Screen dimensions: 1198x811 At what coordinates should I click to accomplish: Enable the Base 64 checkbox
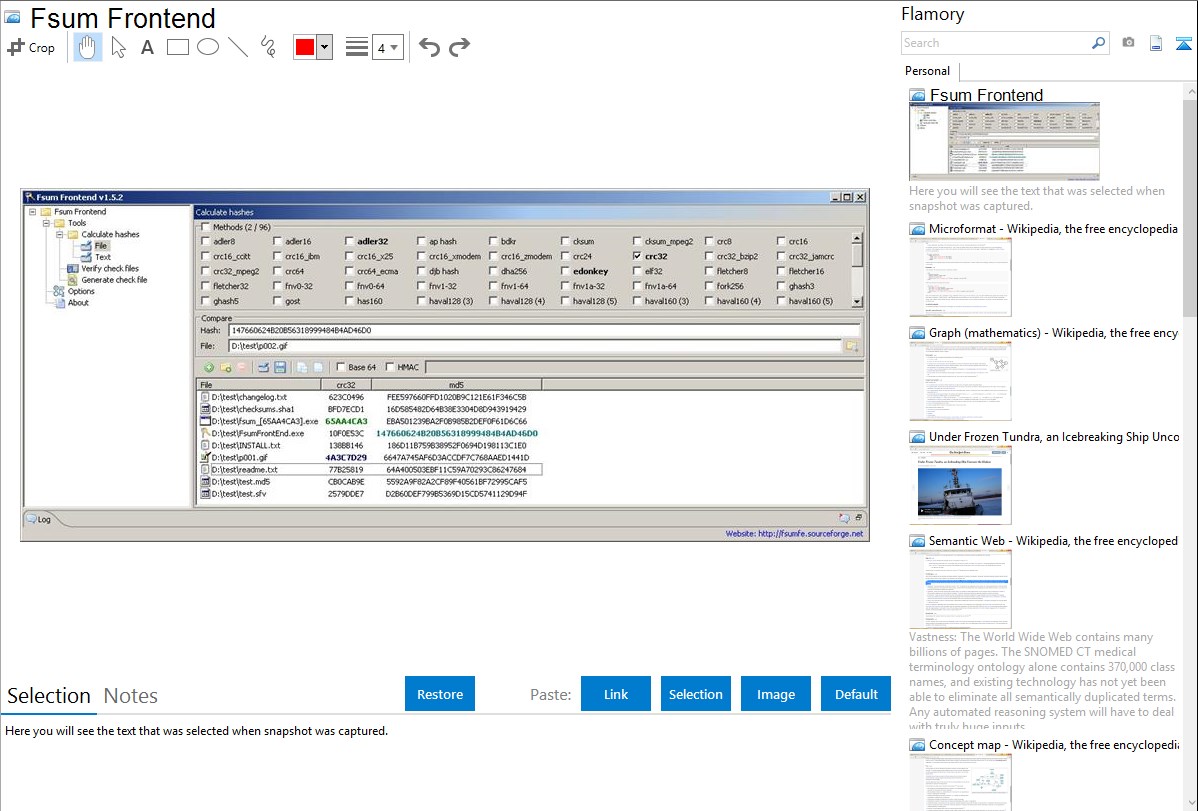coord(341,367)
